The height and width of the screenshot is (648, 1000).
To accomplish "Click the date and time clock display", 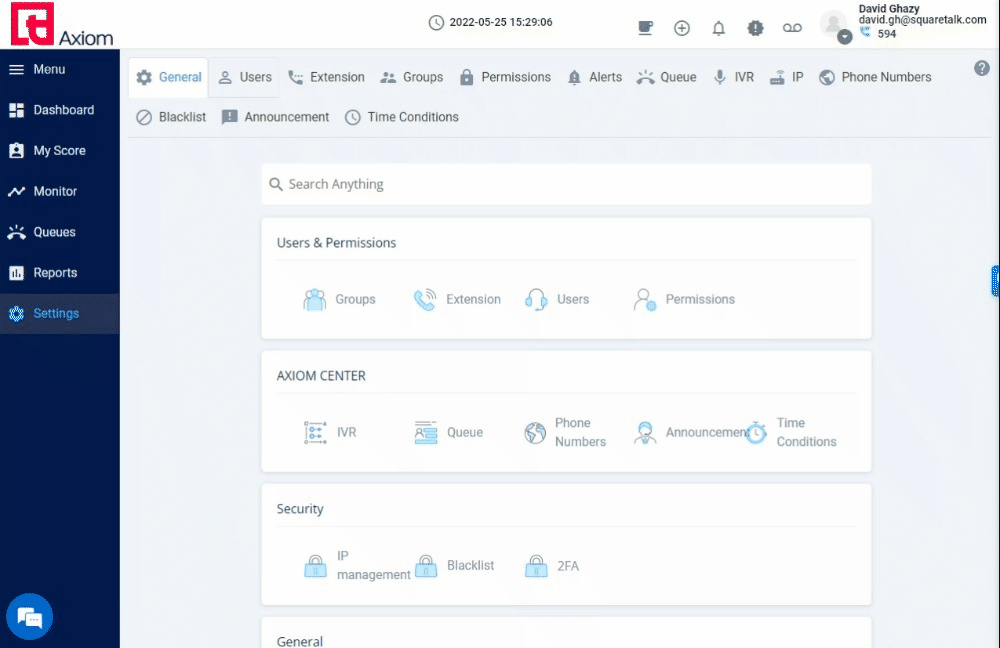I will [490, 22].
